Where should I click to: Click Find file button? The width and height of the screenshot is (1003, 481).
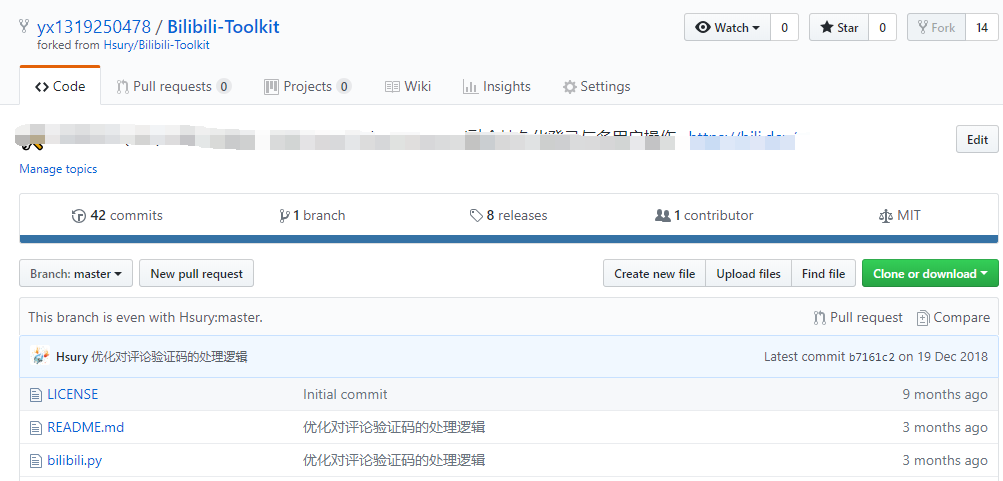point(823,274)
